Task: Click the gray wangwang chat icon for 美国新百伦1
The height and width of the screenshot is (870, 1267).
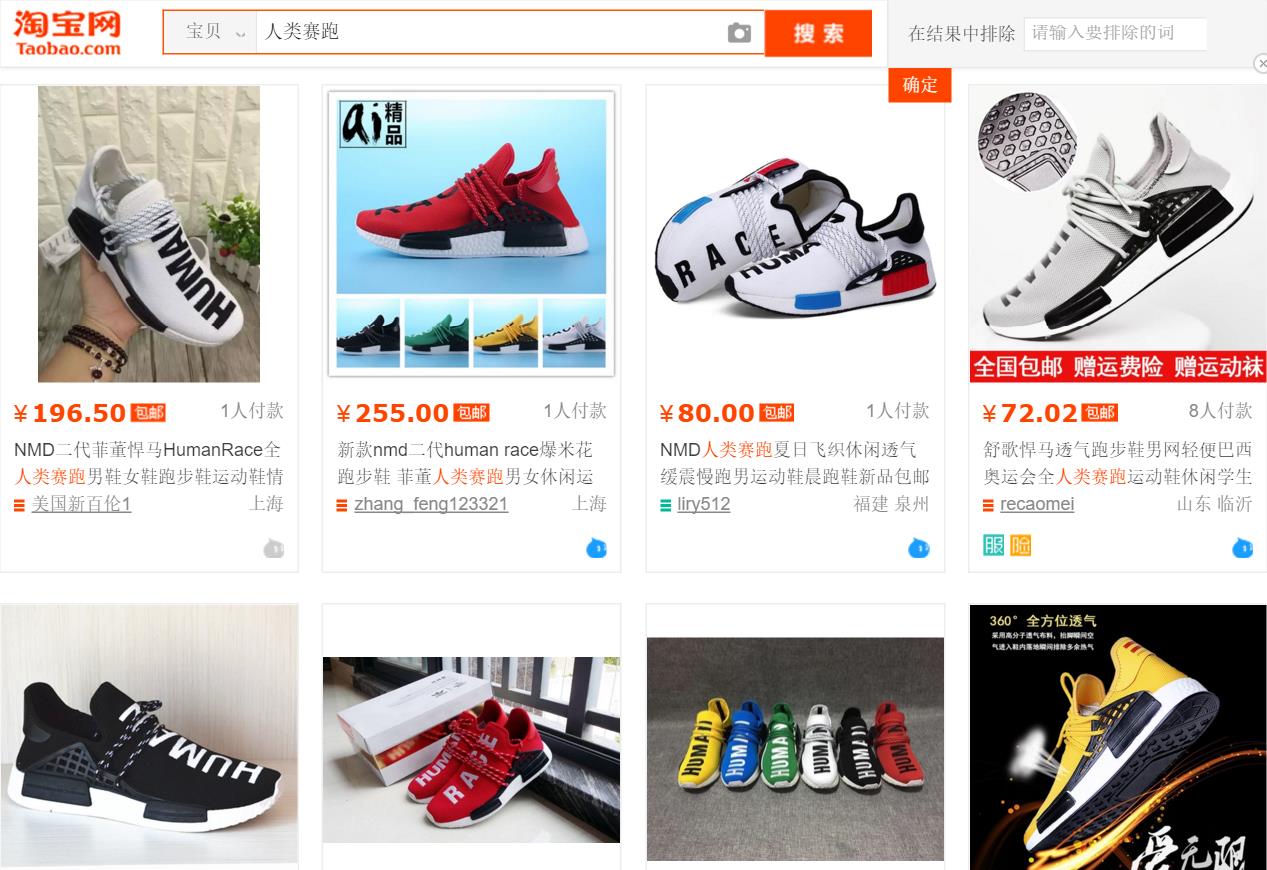Action: click(273, 548)
